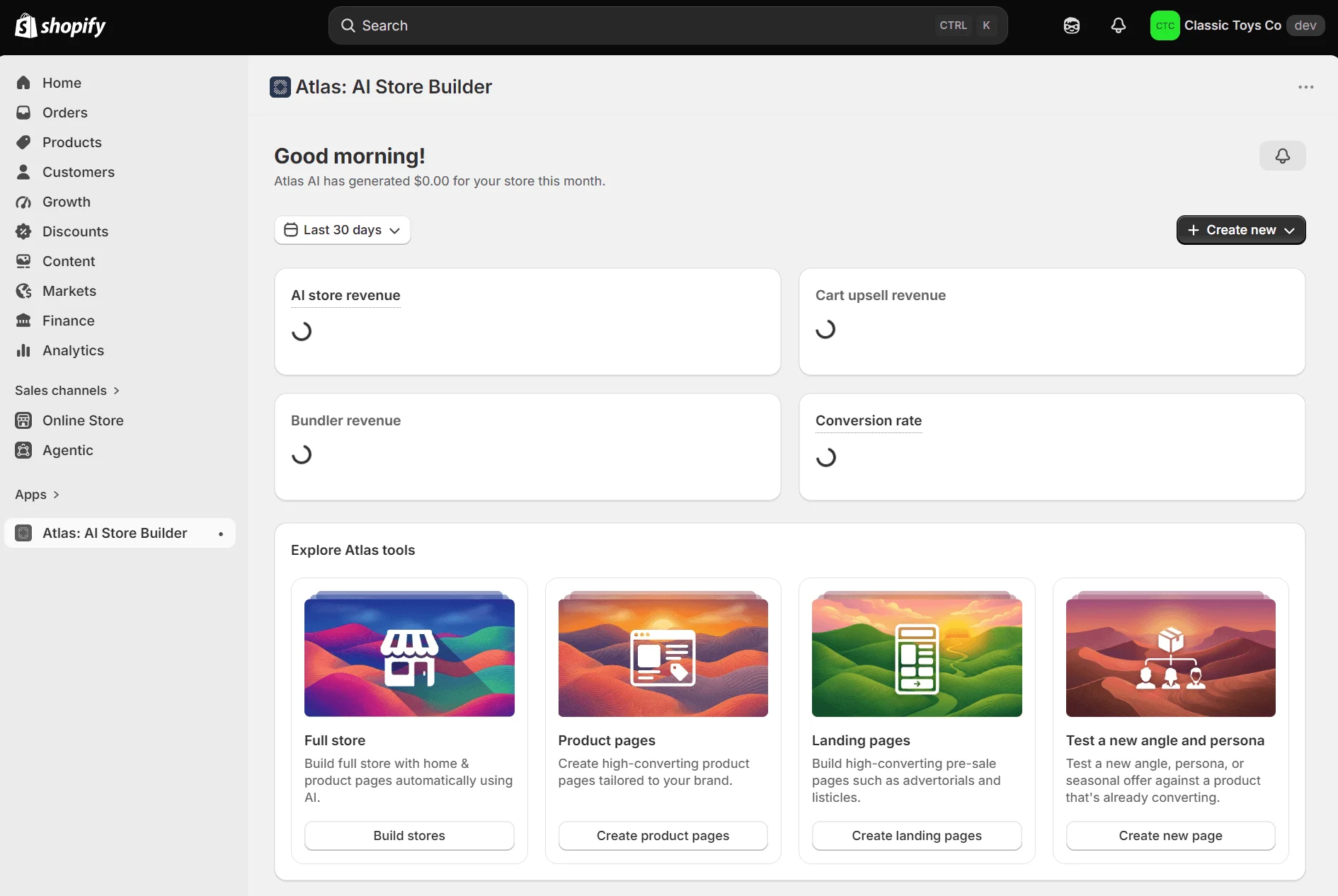Screen dimensions: 1338x896
Task: Click the Landing pages thumbnail image
Action: (x=917, y=655)
